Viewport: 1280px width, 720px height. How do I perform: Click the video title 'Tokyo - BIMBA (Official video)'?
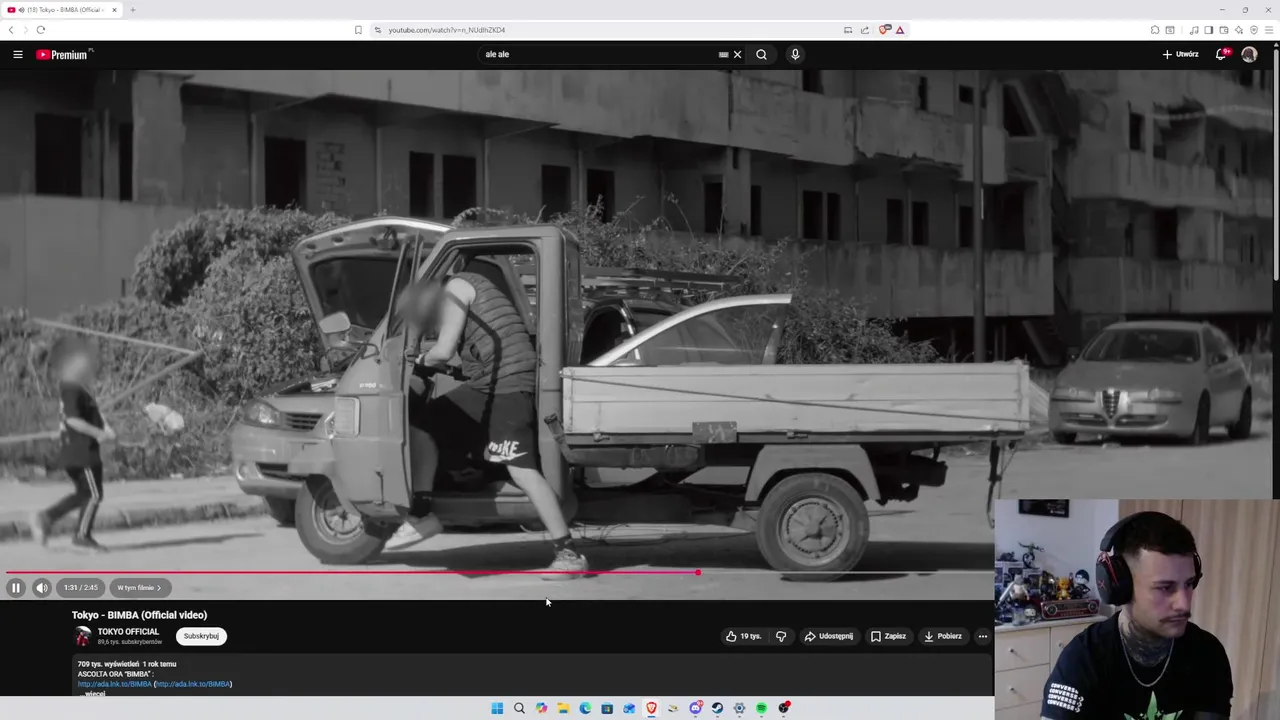click(139, 615)
